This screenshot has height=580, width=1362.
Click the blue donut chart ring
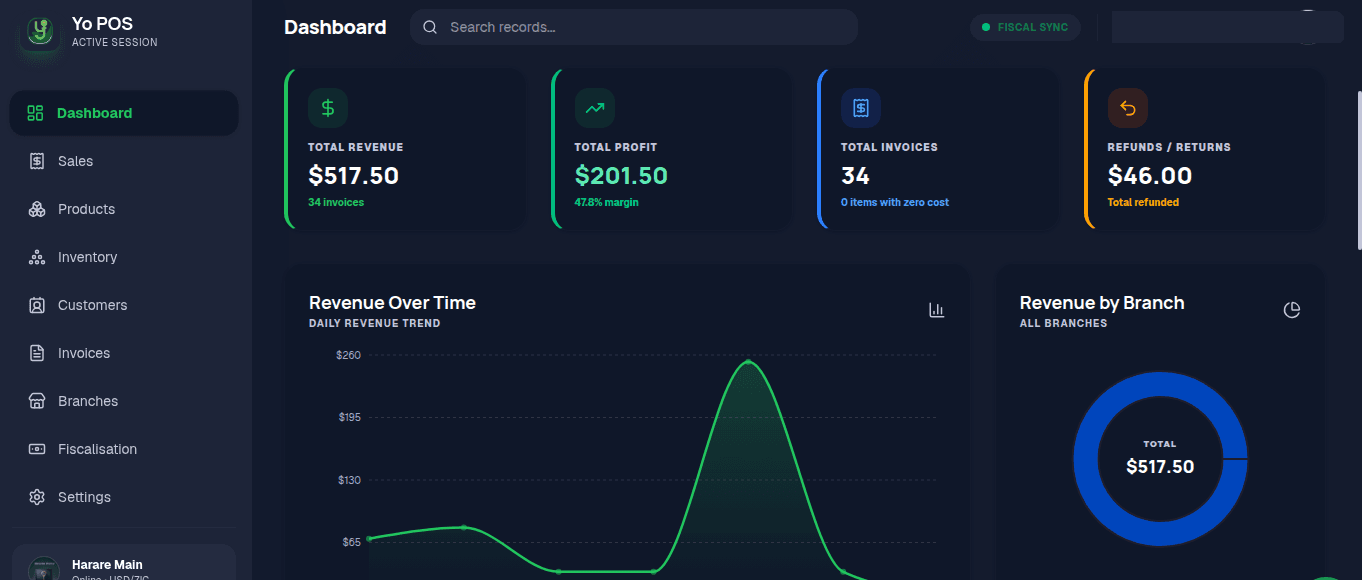point(1085,459)
